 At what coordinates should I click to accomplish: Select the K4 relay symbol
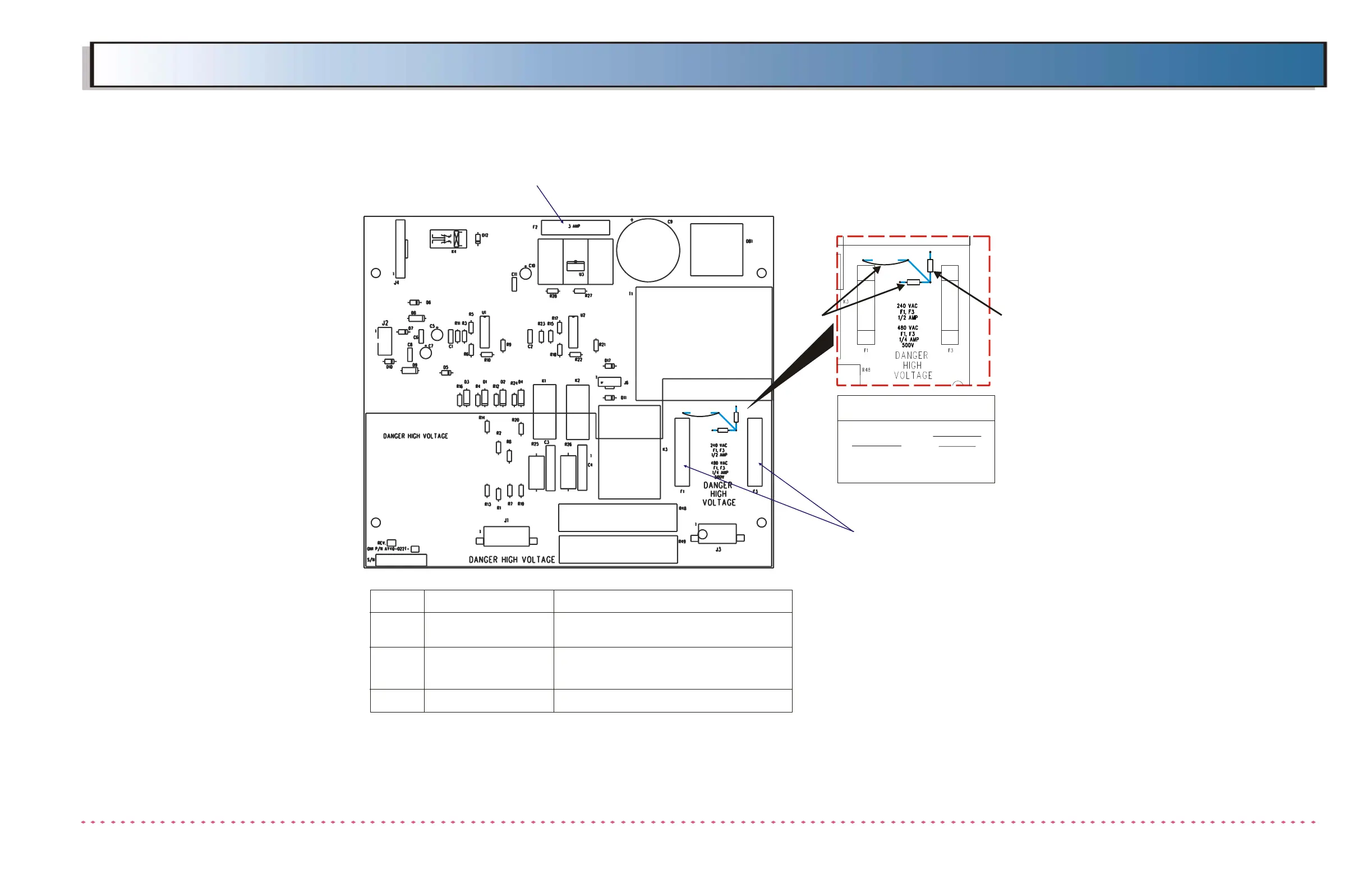click(448, 239)
